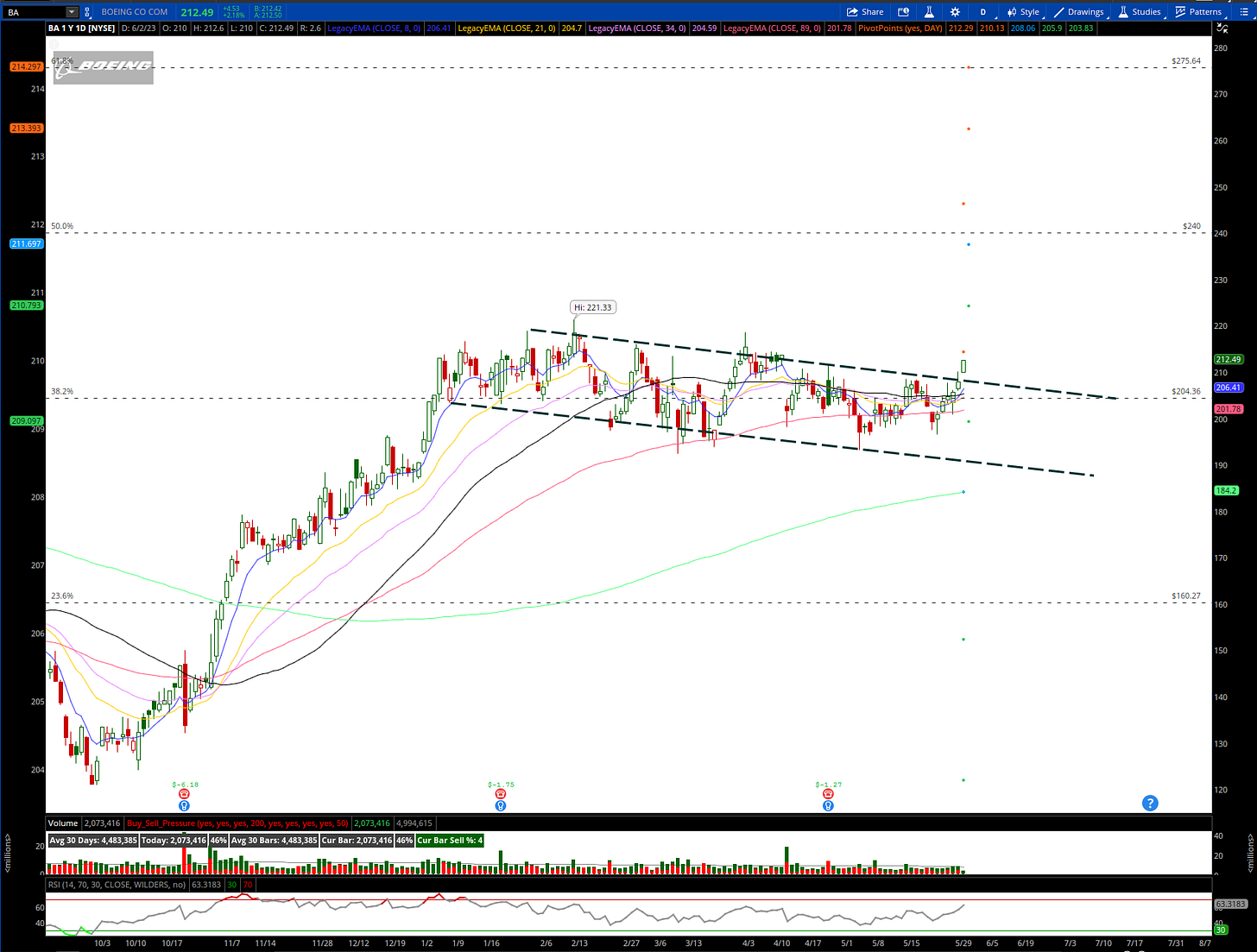Open the D timeframe selector

click(982, 12)
